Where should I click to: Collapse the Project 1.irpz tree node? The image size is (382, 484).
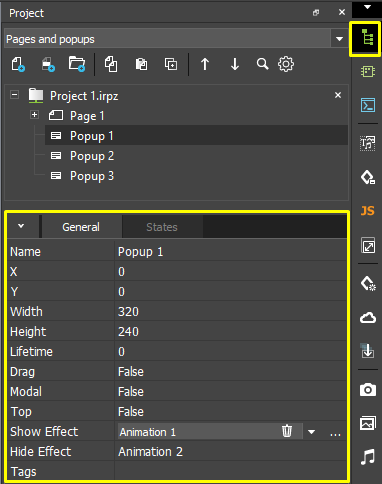14,95
